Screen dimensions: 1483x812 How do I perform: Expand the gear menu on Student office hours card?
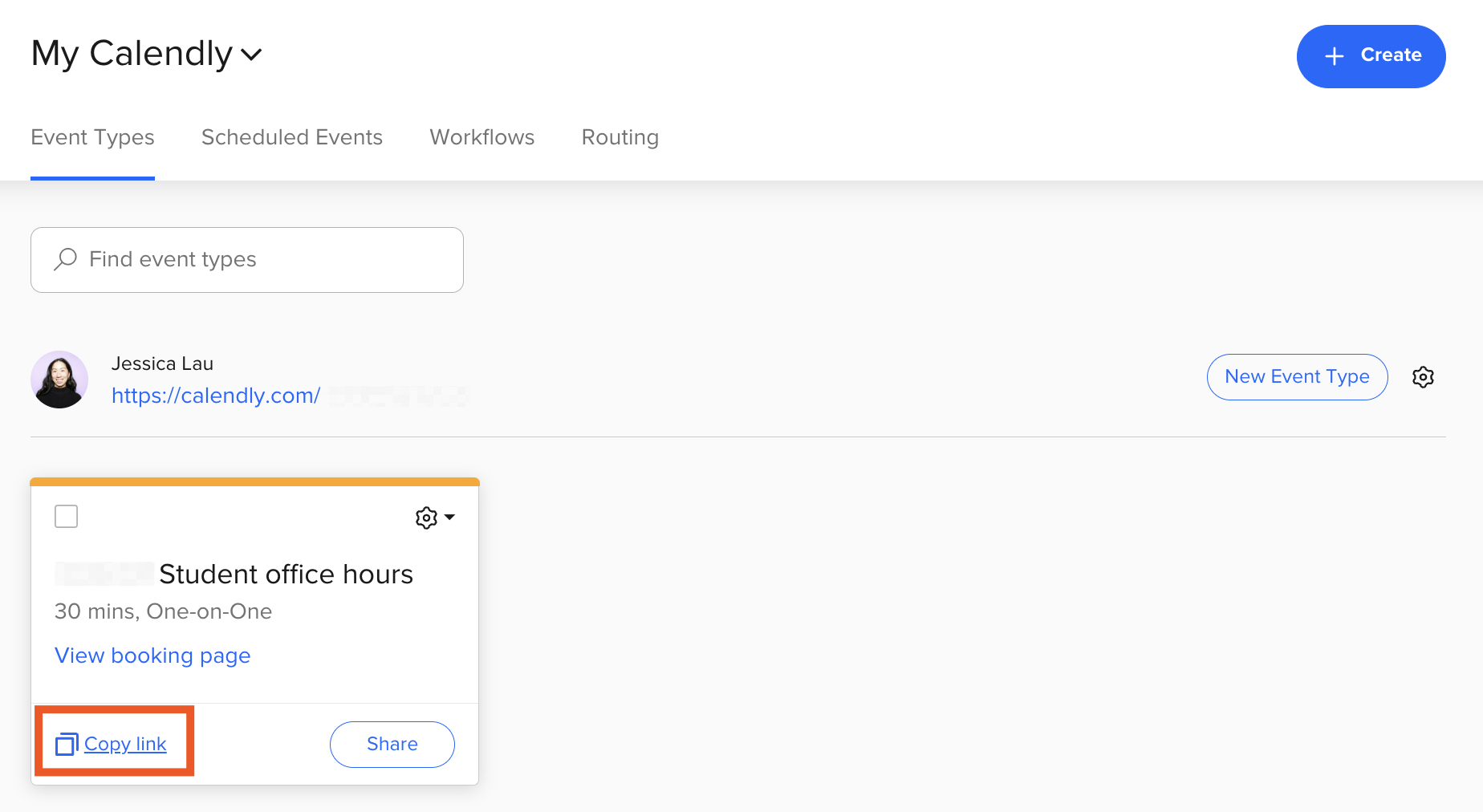click(x=435, y=518)
